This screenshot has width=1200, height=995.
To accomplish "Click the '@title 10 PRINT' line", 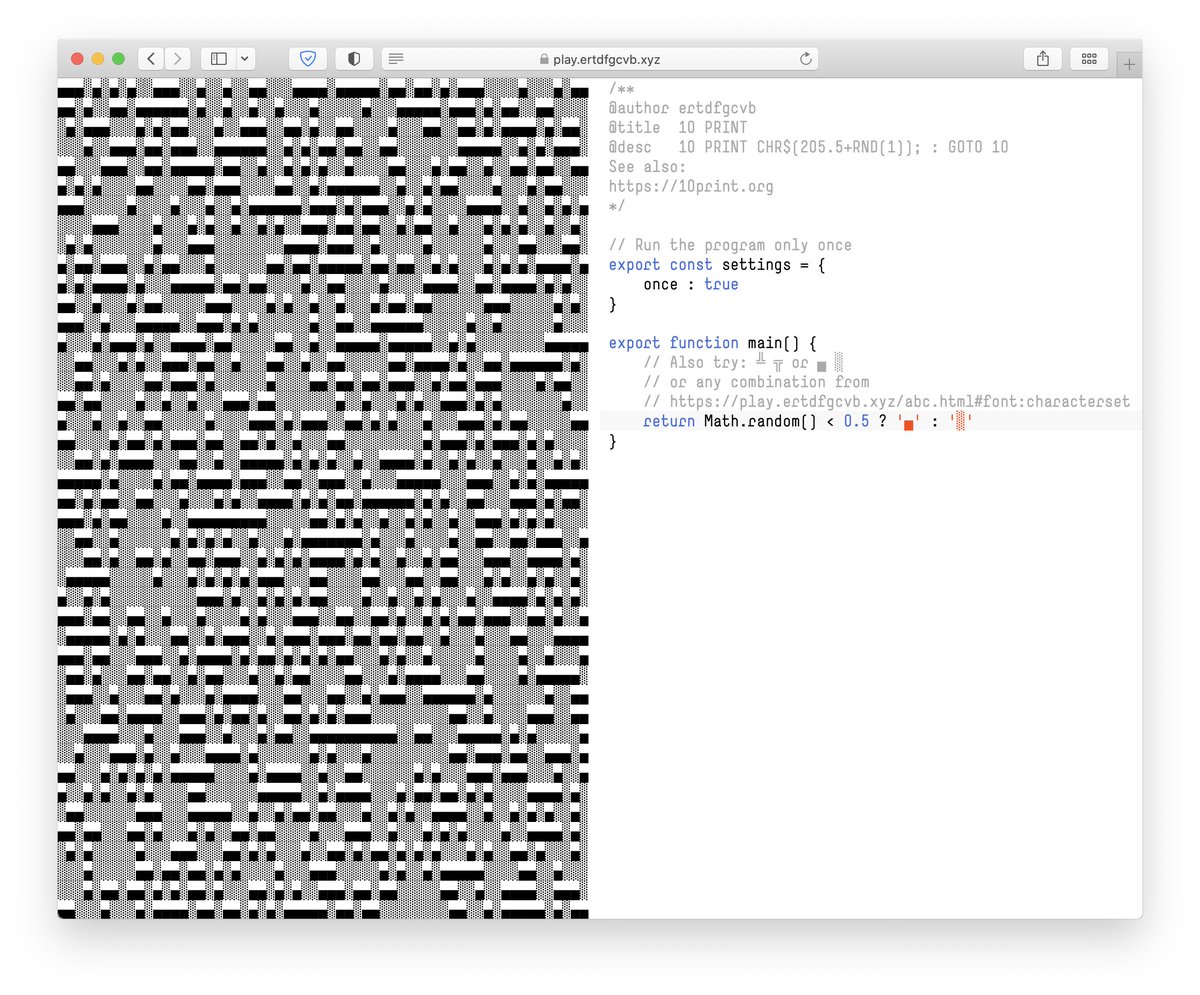I will (x=678, y=128).
